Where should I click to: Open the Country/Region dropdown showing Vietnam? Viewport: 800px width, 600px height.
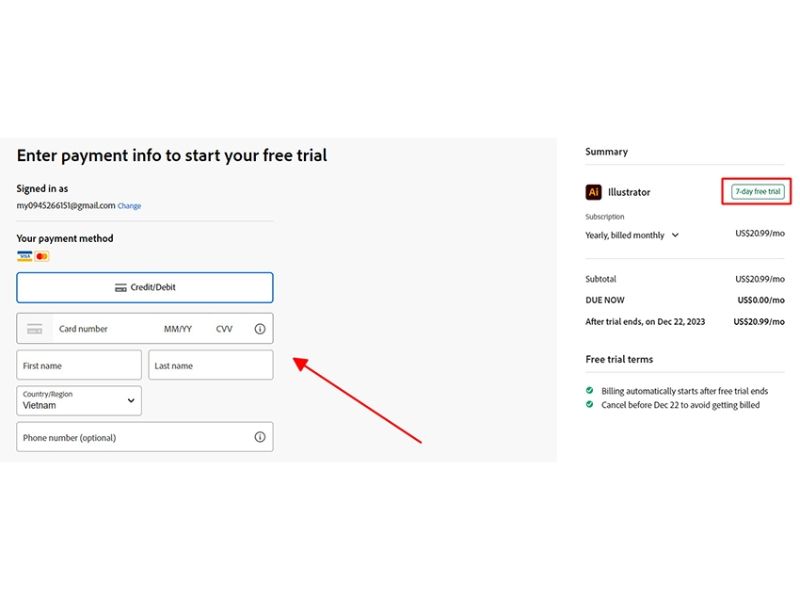79,401
